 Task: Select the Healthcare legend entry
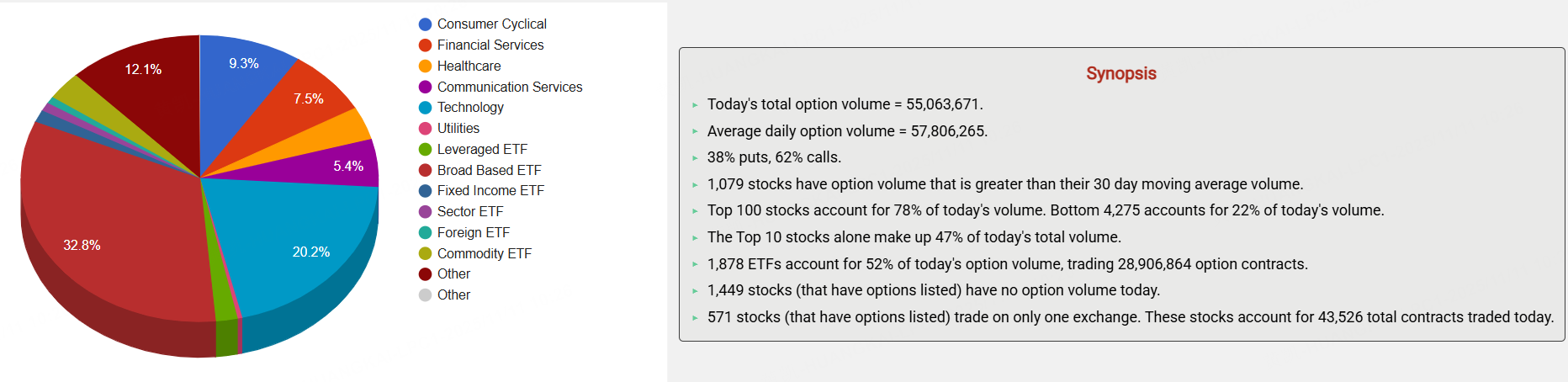click(469, 66)
